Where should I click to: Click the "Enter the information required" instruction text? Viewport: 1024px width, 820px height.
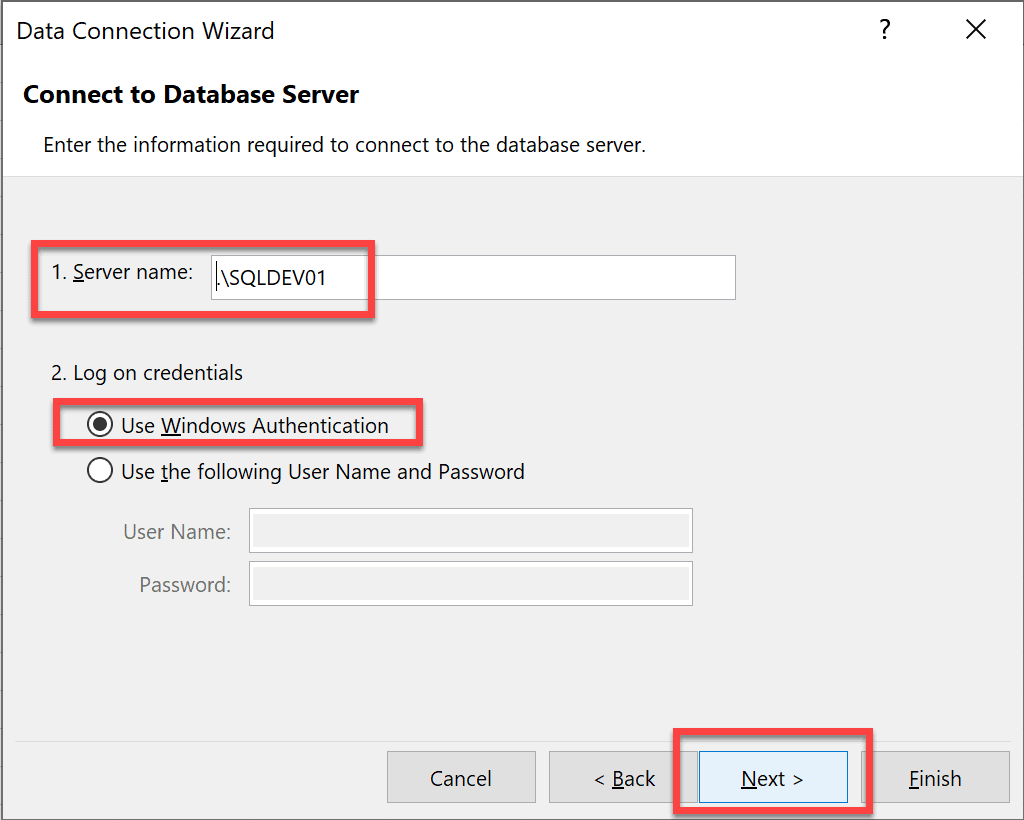pos(344,145)
